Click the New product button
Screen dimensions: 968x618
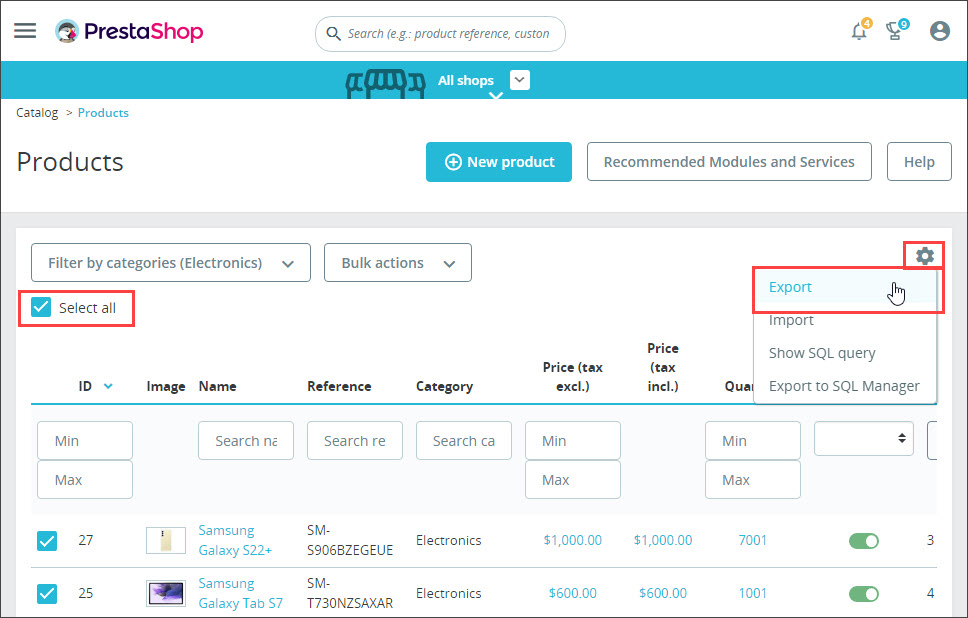point(499,162)
